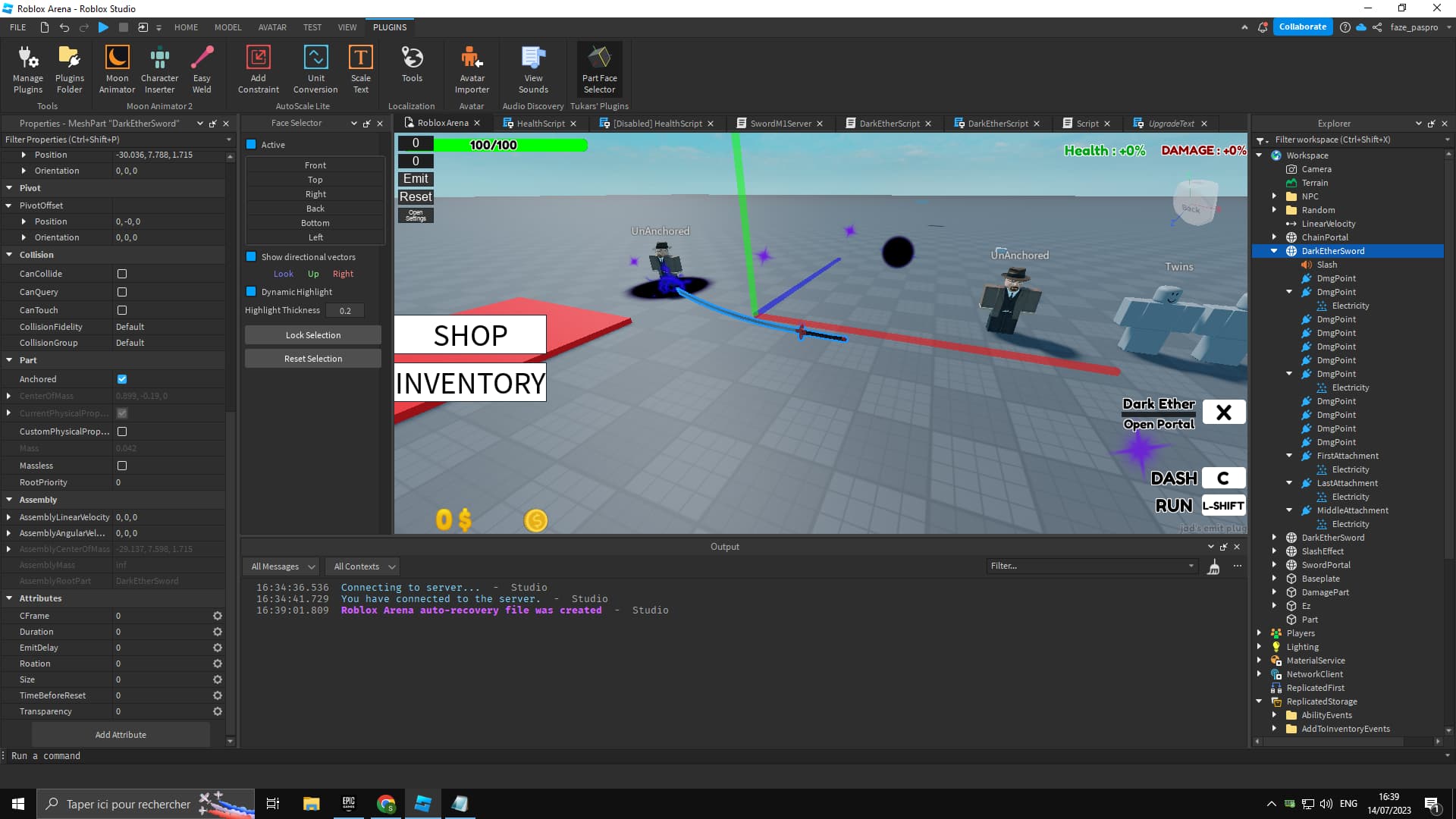
Task: Open the help question mark icon
Action: (x=1345, y=27)
